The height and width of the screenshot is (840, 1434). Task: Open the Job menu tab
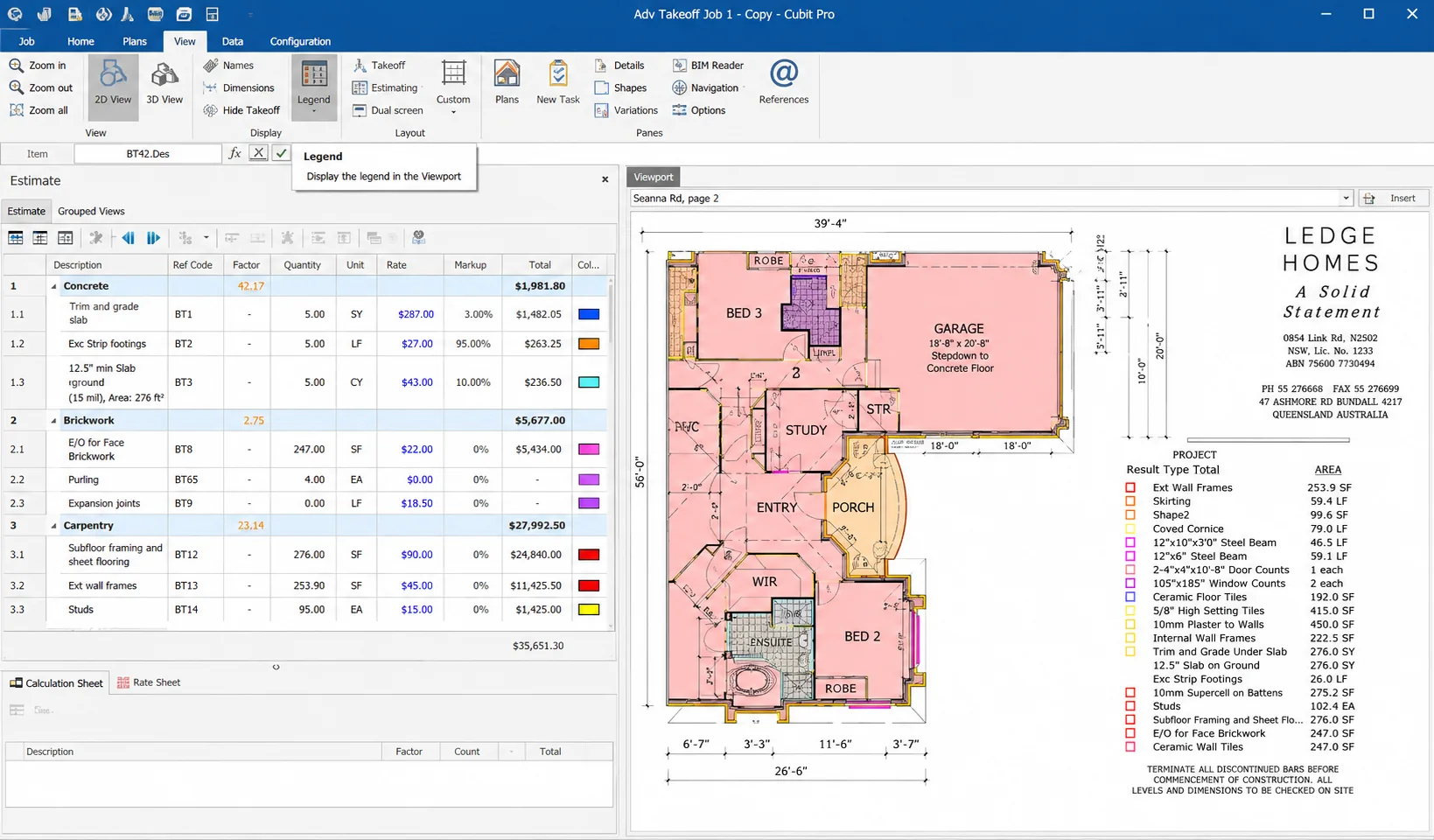(27, 41)
